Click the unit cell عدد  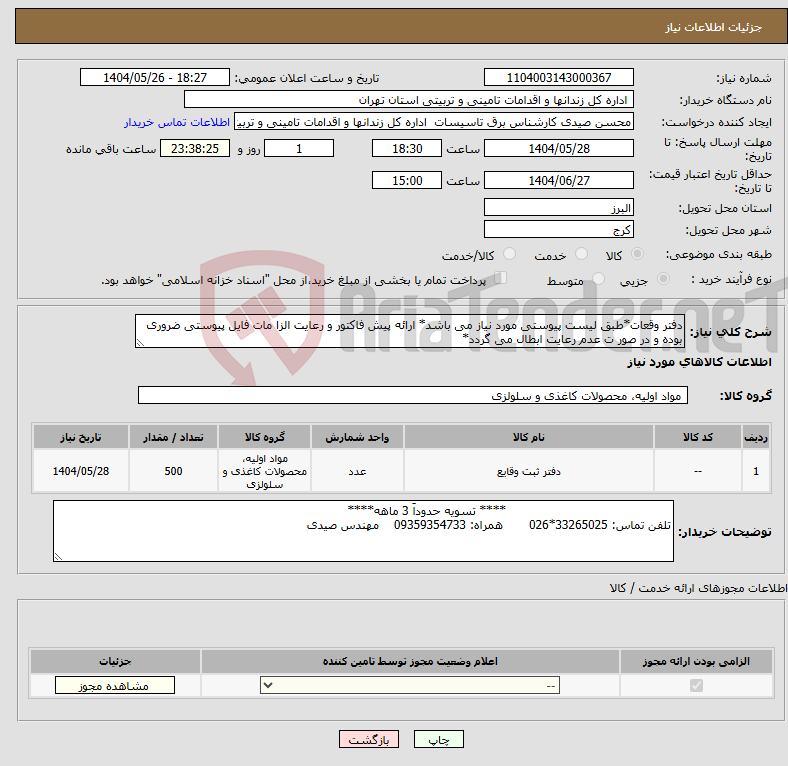point(357,471)
